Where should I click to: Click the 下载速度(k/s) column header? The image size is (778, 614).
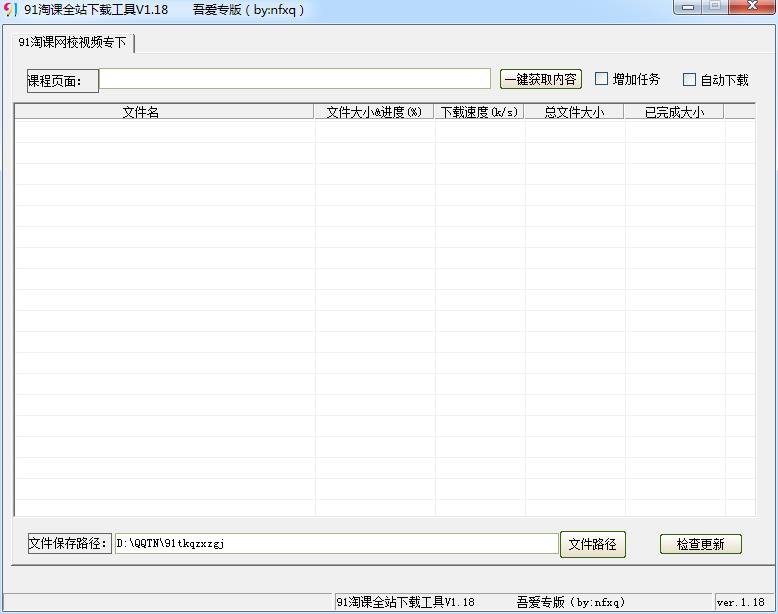[479, 112]
